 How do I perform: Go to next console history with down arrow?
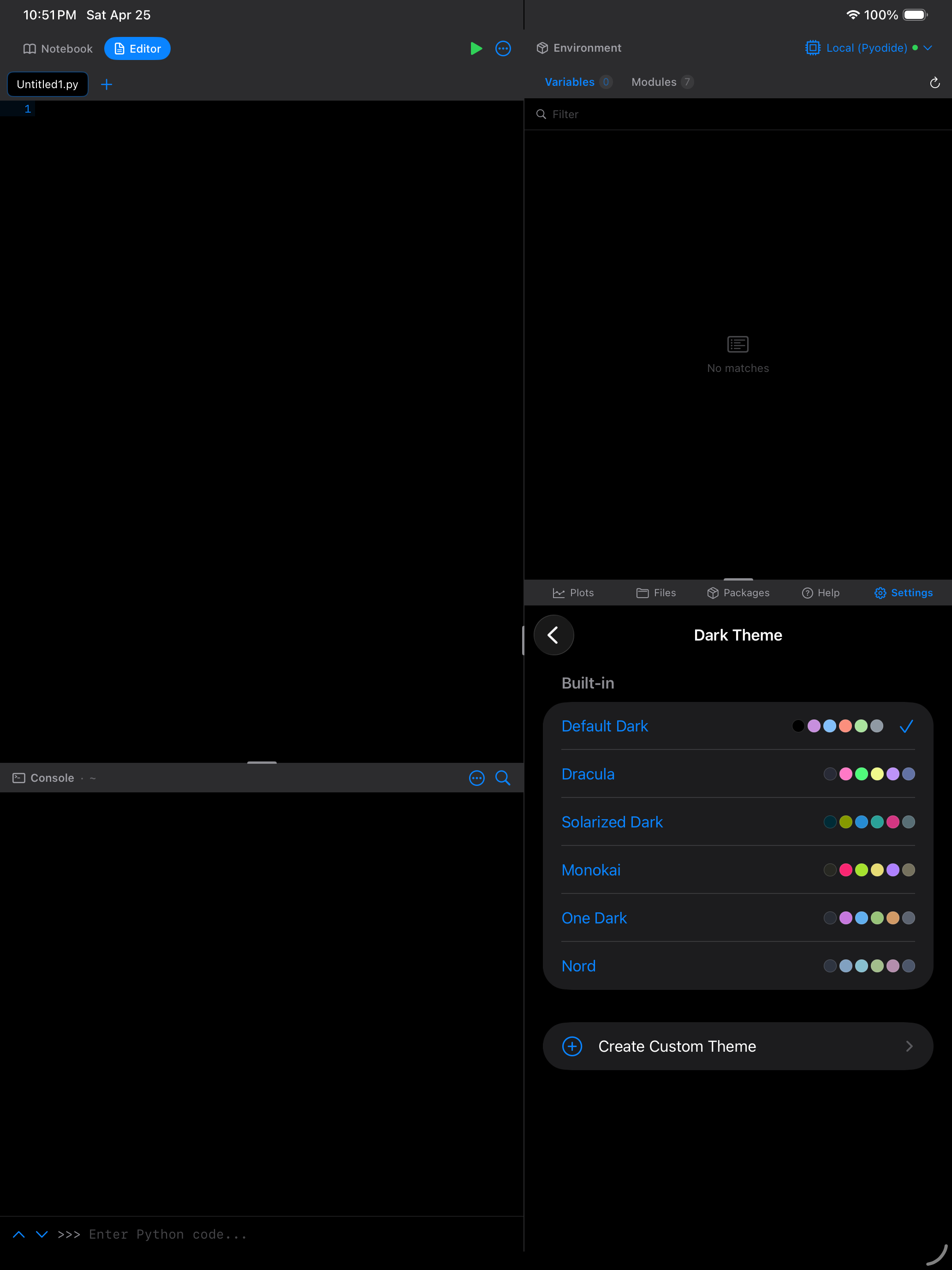[42, 1234]
